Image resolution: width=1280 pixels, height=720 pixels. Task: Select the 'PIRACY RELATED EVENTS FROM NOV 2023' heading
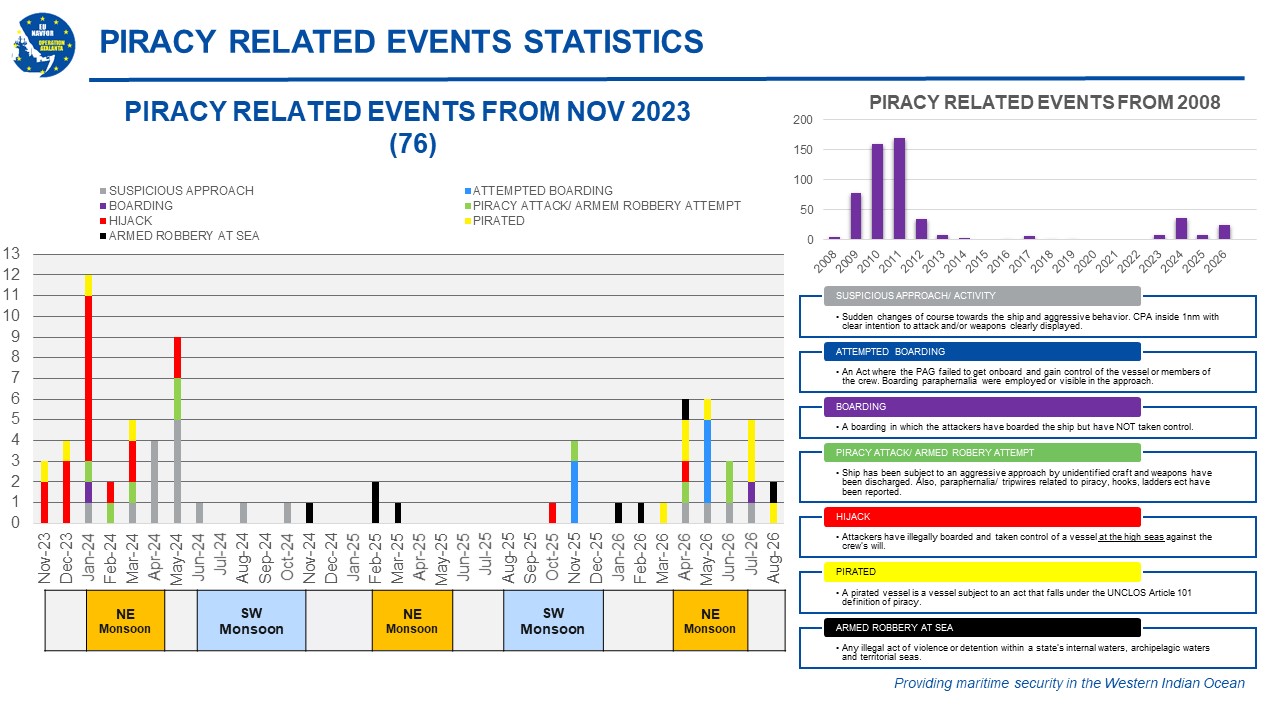(407, 112)
